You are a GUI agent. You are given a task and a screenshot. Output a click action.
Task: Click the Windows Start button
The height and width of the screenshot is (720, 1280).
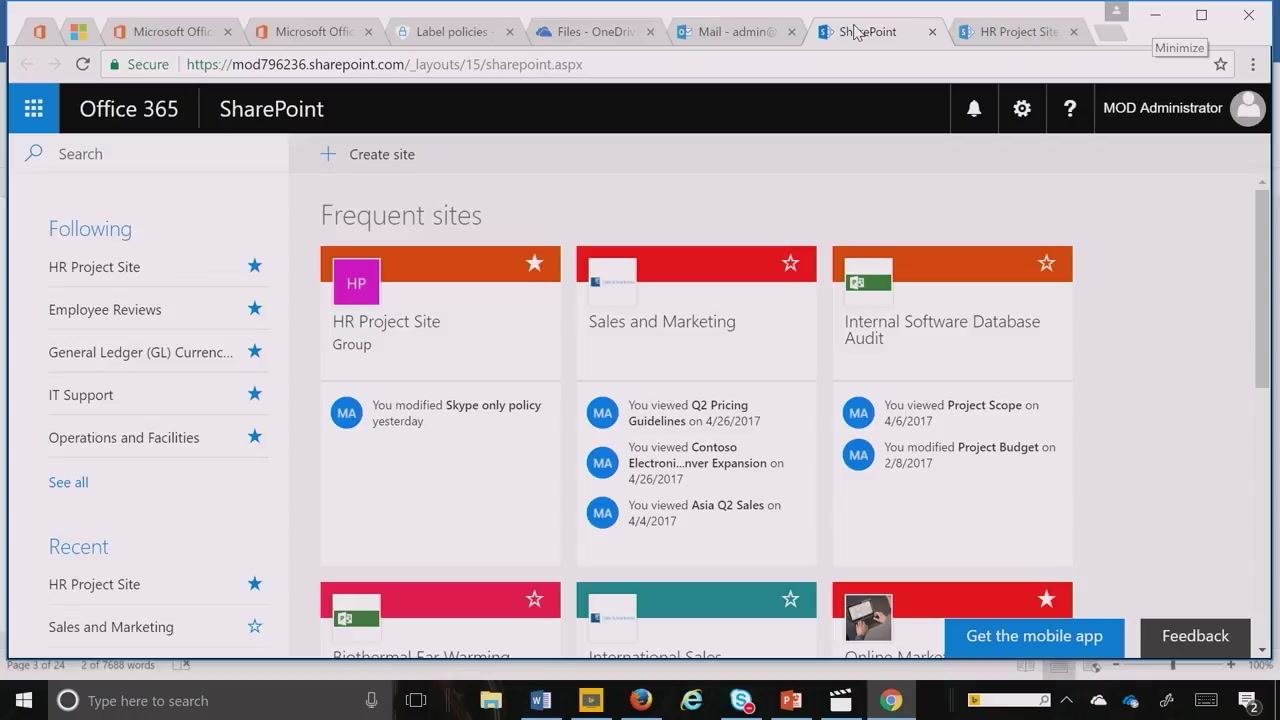click(x=23, y=700)
